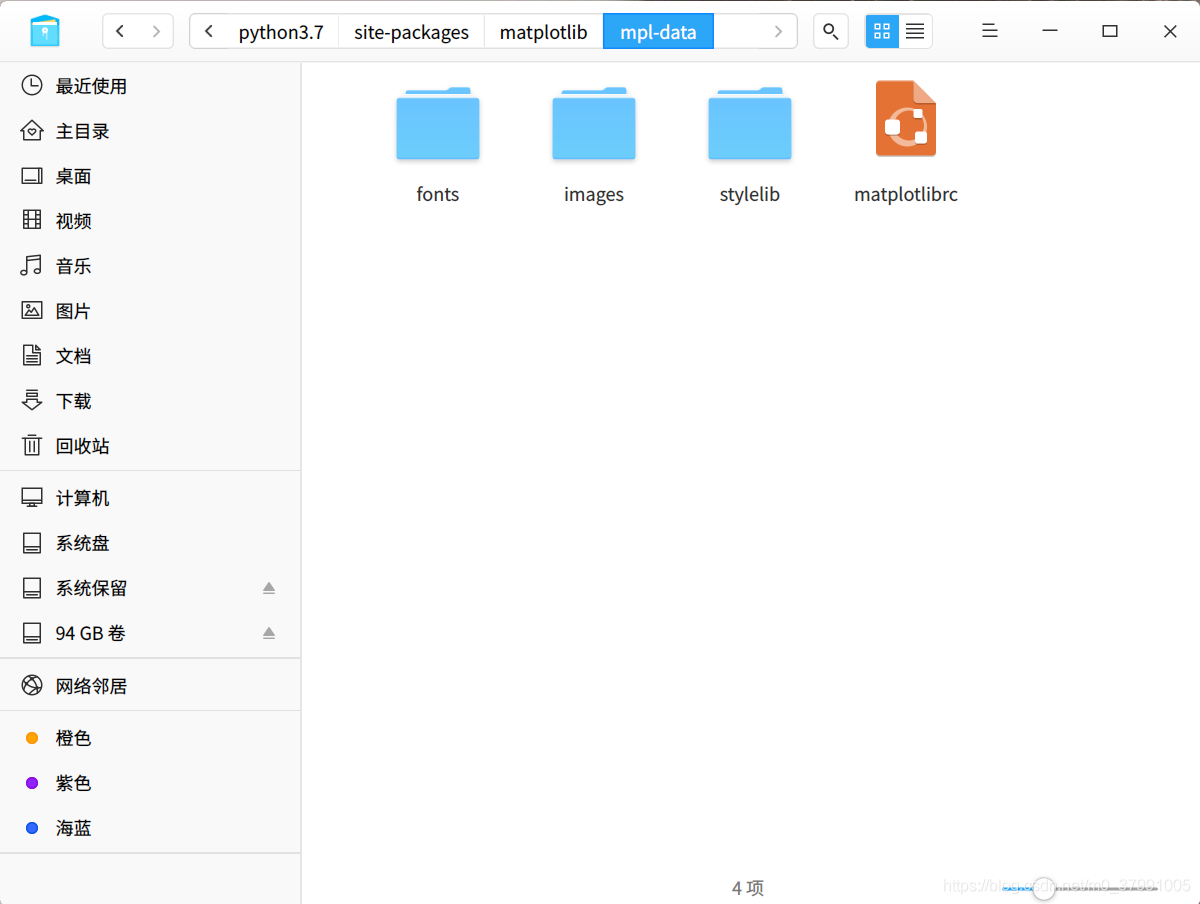Open 主目录 home in sidebar

coord(150,131)
